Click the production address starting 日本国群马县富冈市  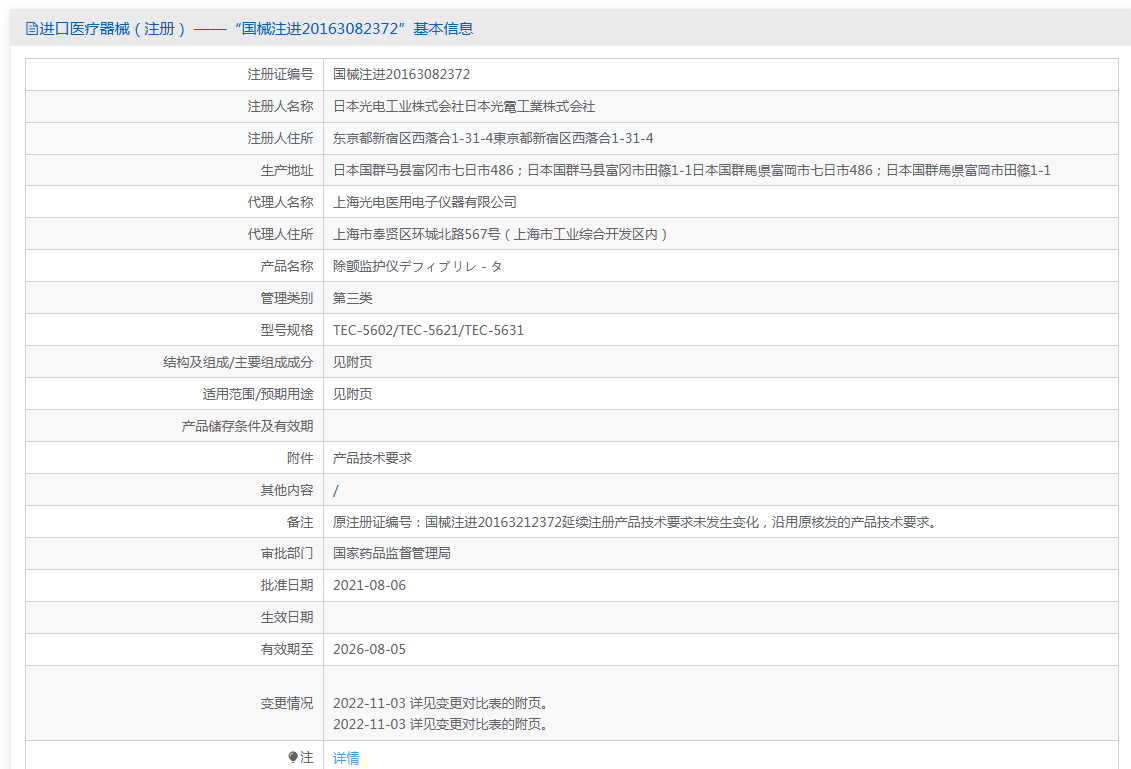692,170
